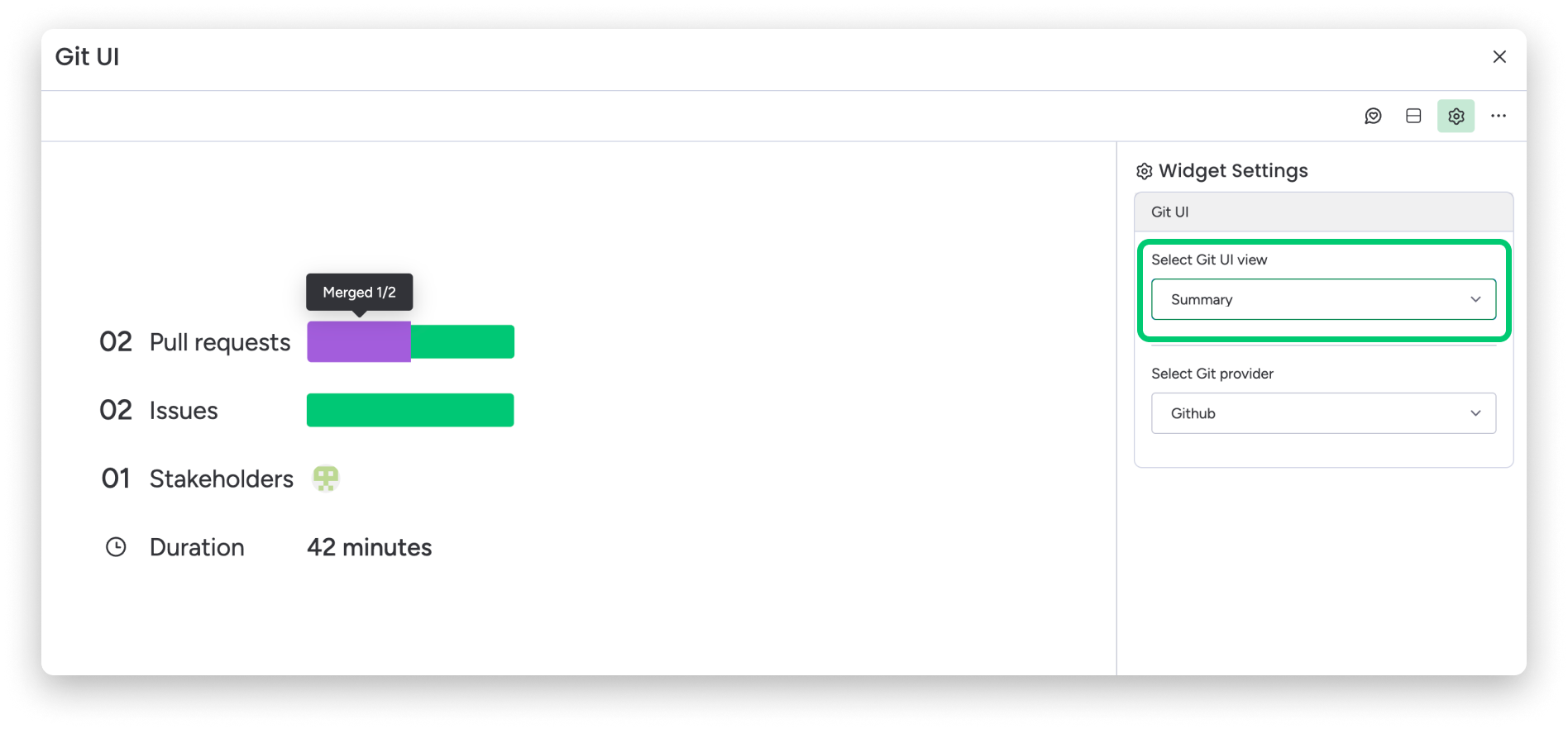The width and height of the screenshot is (1568, 729).
Task: Select the stakeholder avatar icon
Action: pos(326,478)
